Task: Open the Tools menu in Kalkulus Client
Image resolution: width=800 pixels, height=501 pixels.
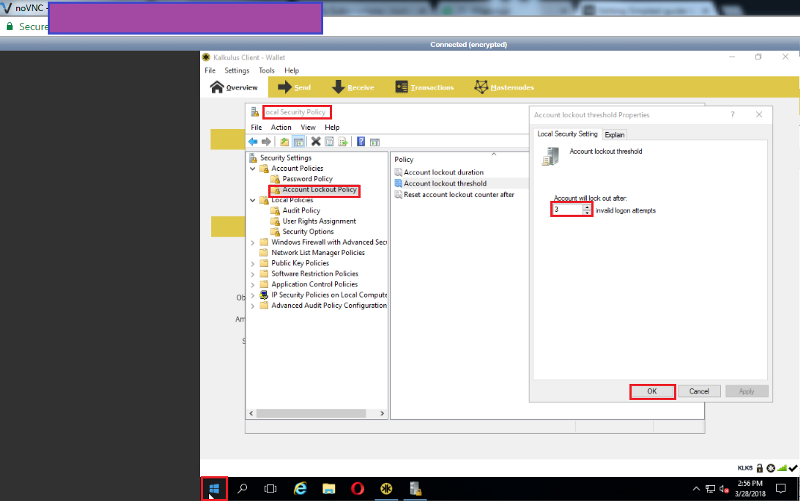Action: [266, 70]
